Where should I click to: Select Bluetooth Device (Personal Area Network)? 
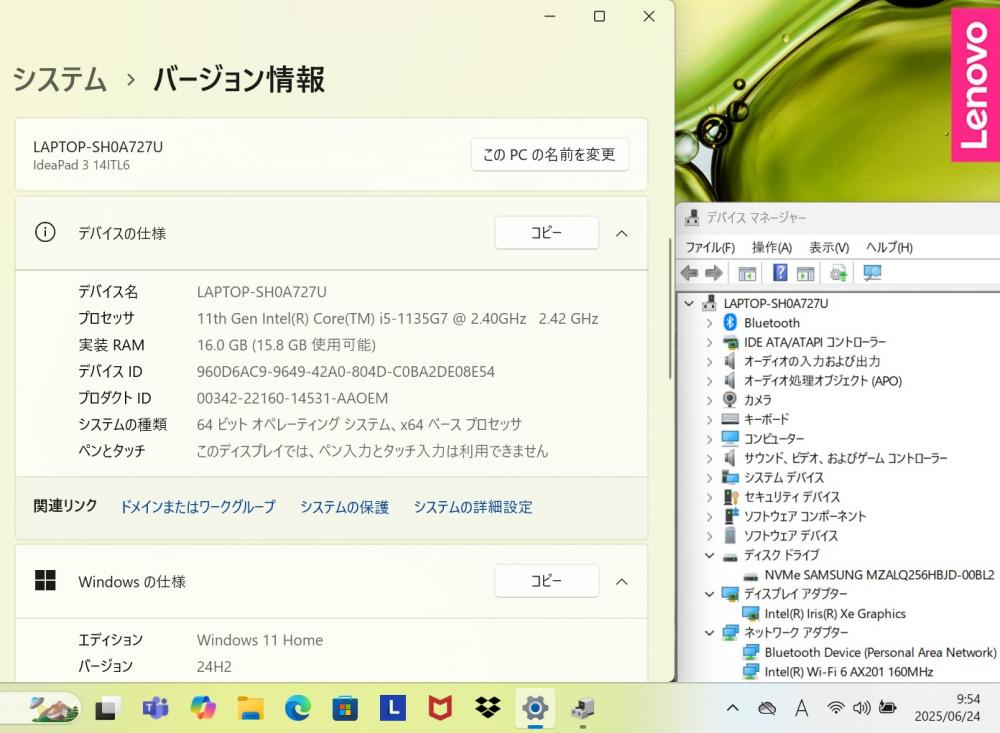click(x=880, y=653)
